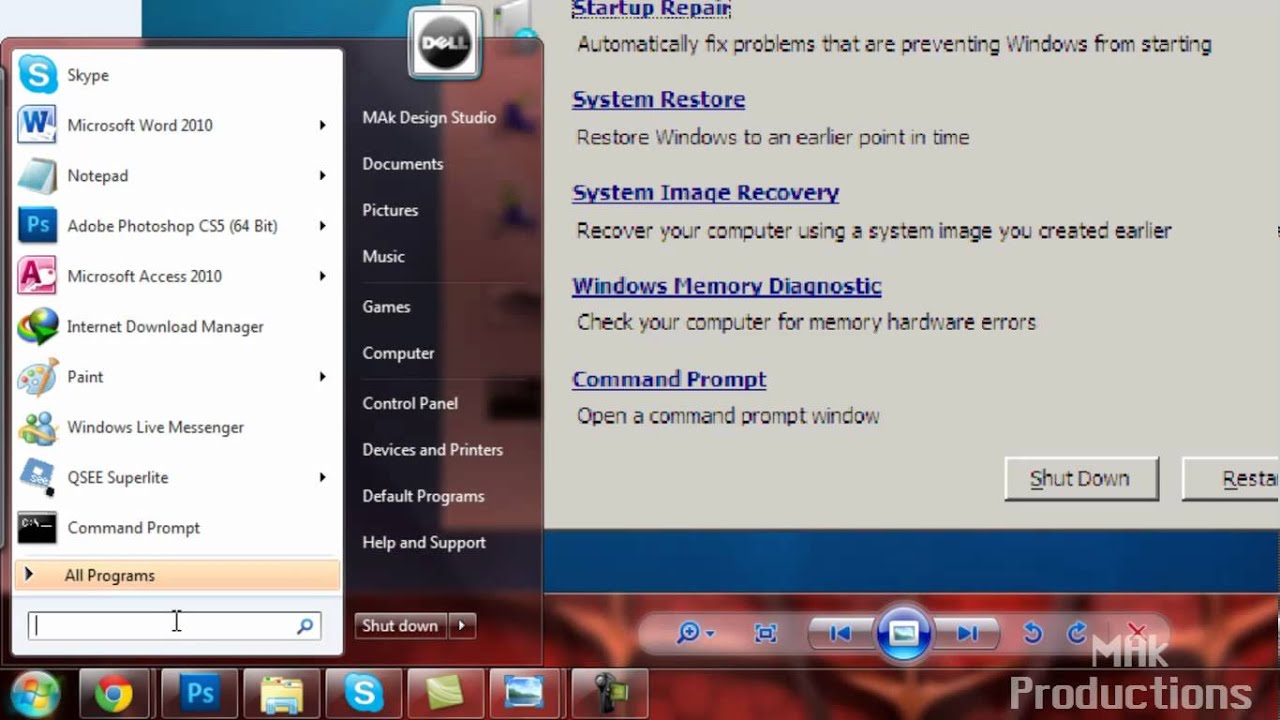1280x720 pixels.
Task: Click actual size icon in Photo Viewer
Action: click(x=765, y=633)
